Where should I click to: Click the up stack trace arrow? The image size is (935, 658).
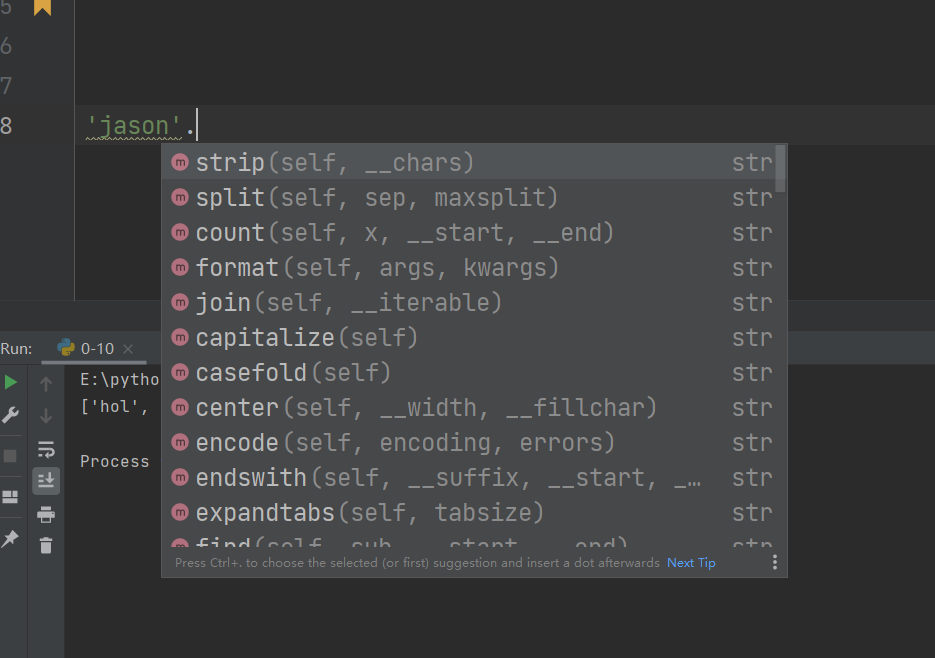click(46, 383)
